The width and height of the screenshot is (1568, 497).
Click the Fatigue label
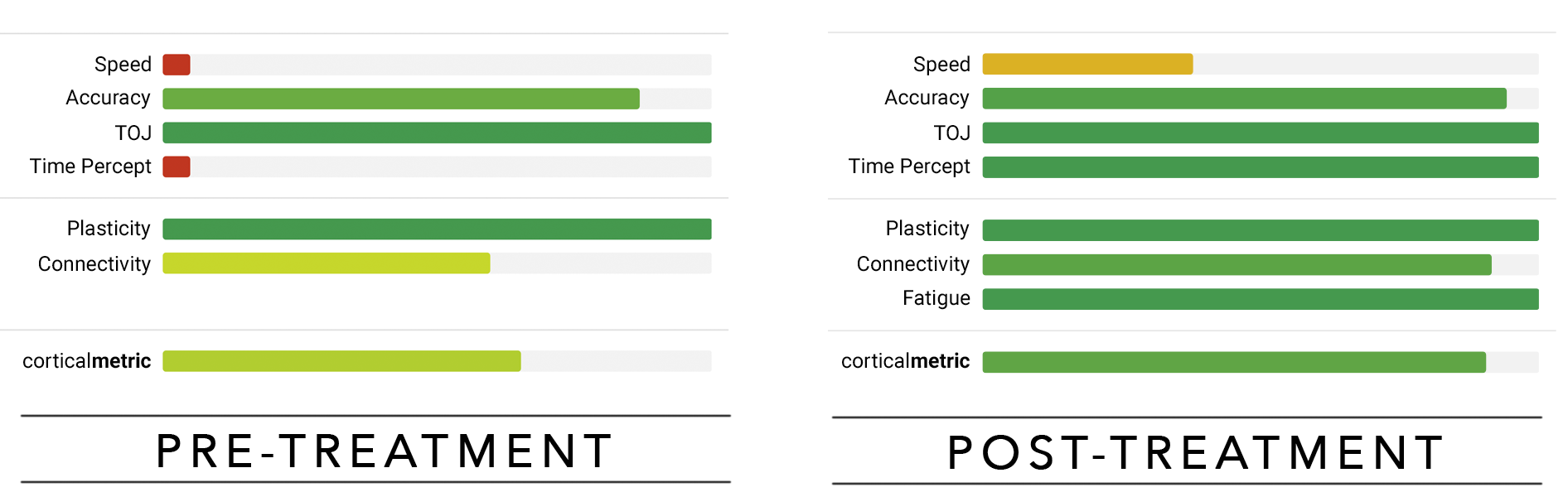click(x=936, y=298)
